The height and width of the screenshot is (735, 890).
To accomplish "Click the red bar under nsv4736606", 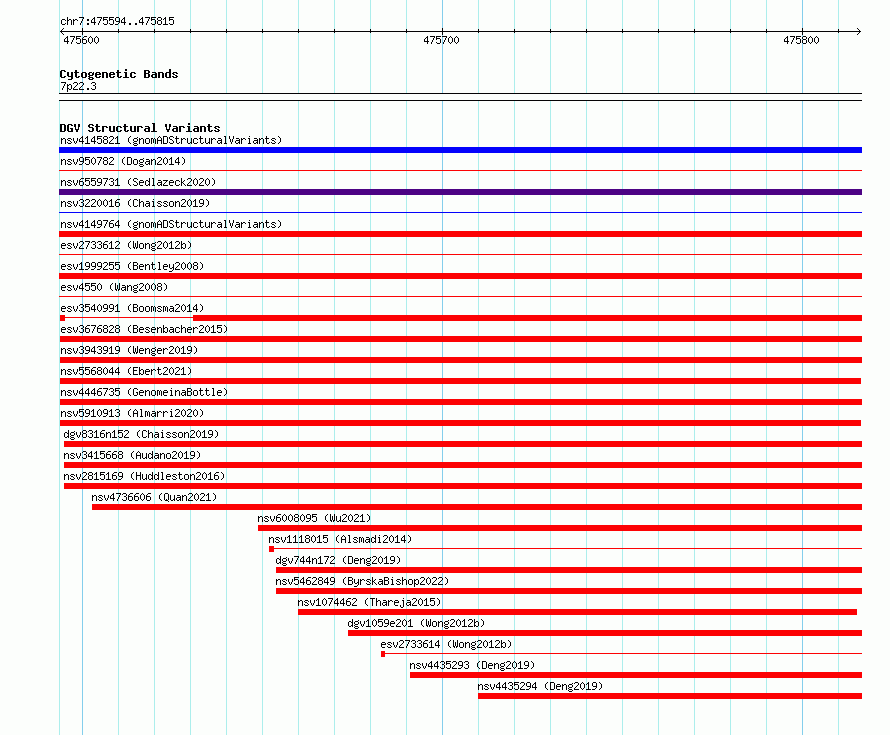I will 477,507.
